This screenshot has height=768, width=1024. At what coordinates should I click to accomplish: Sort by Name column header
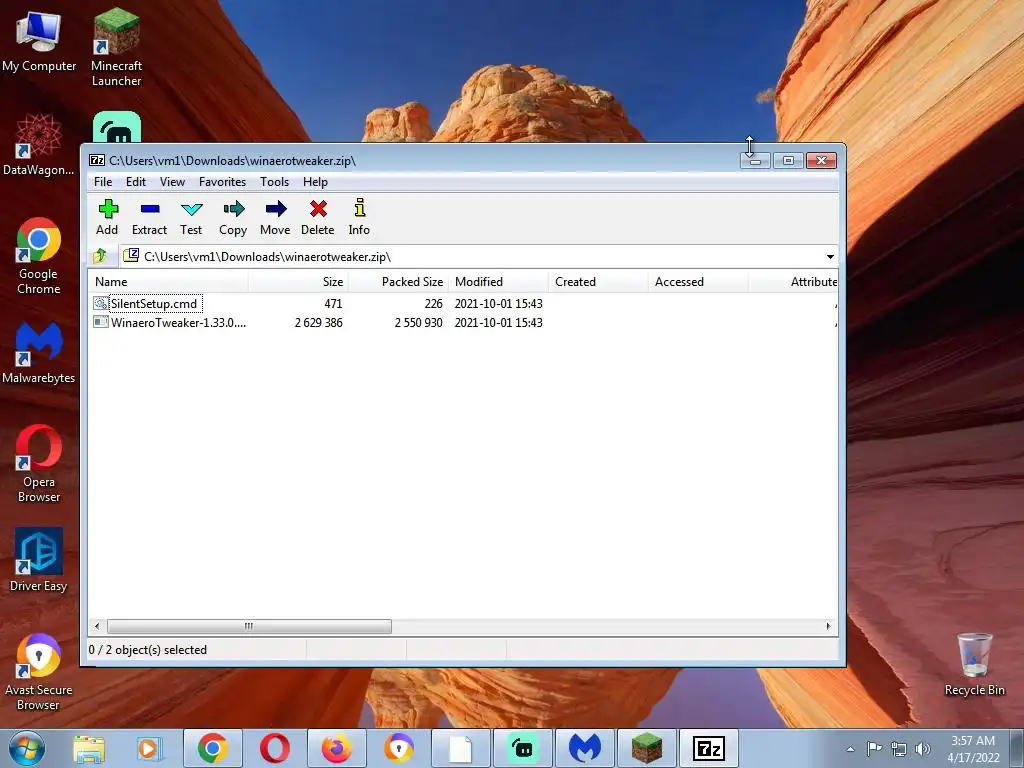168,281
